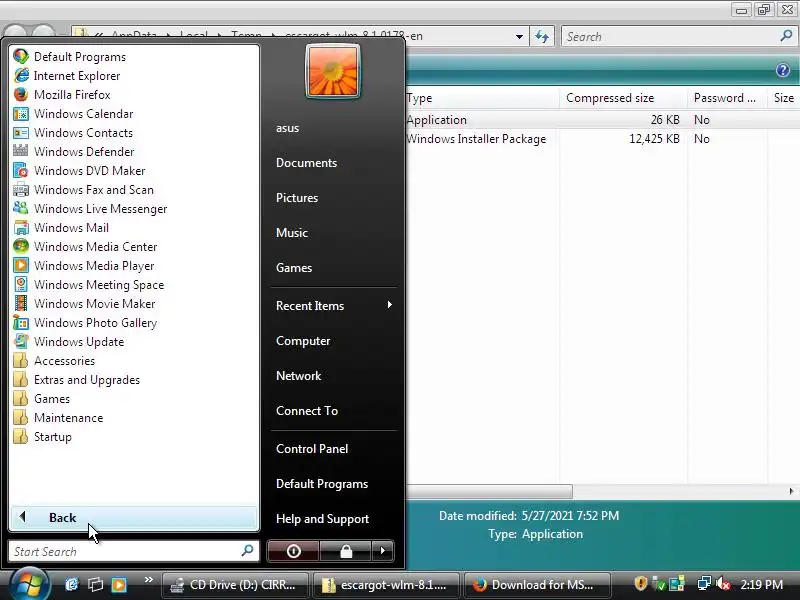Open address bar history dropdown
The height and width of the screenshot is (600, 800).
(519, 37)
